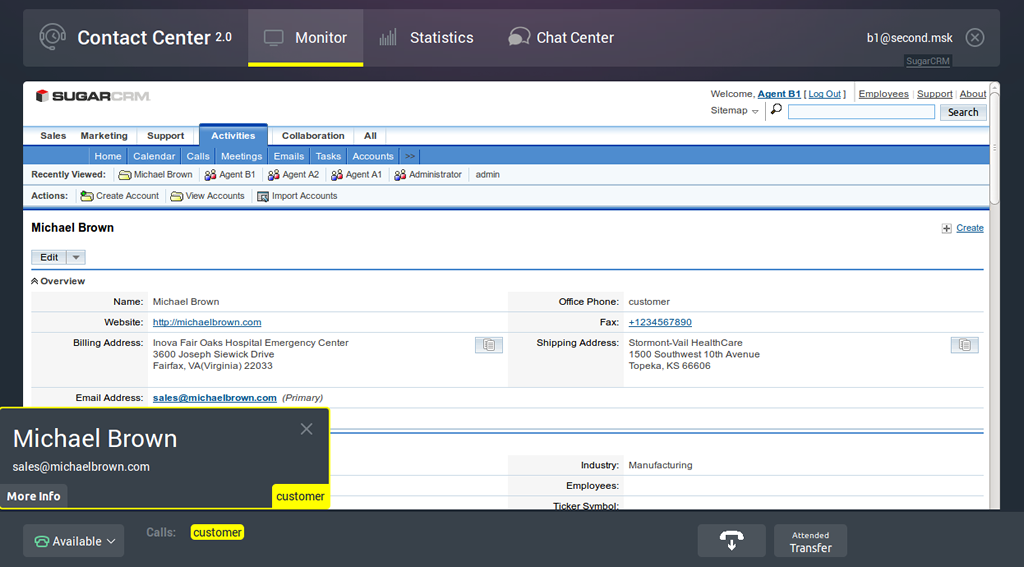Open the michaelbrown.com website link

pos(207,322)
